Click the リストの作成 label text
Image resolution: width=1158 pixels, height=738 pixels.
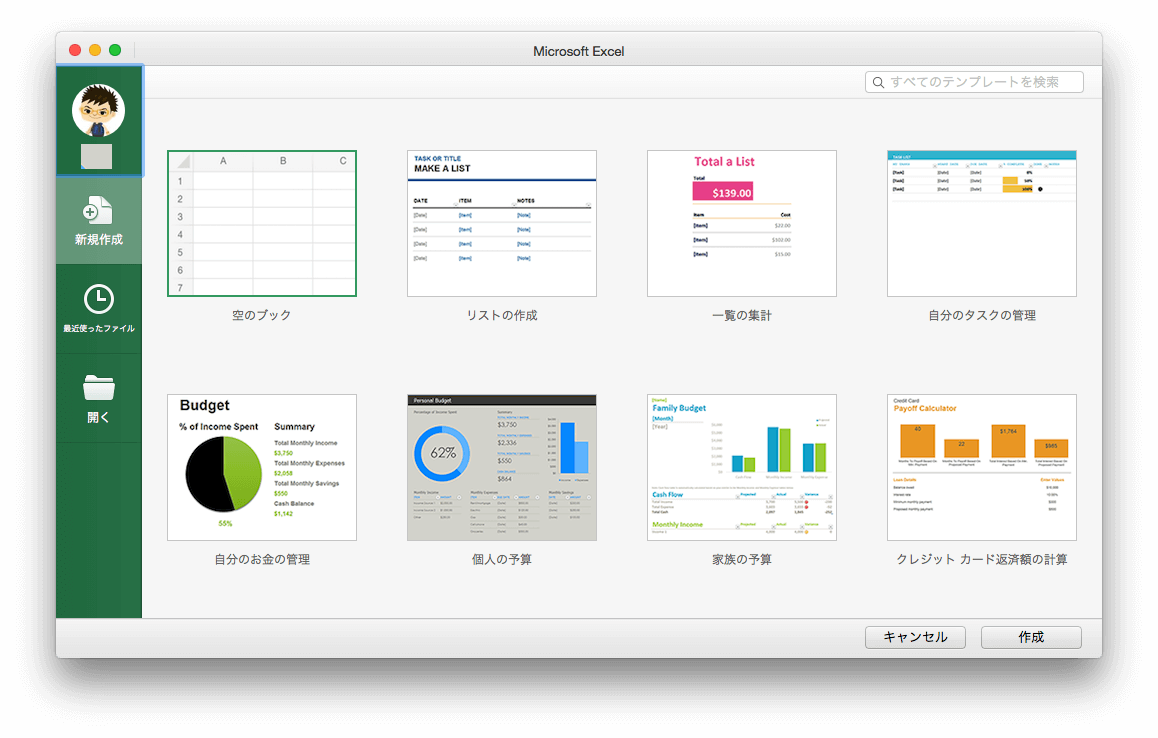point(501,315)
